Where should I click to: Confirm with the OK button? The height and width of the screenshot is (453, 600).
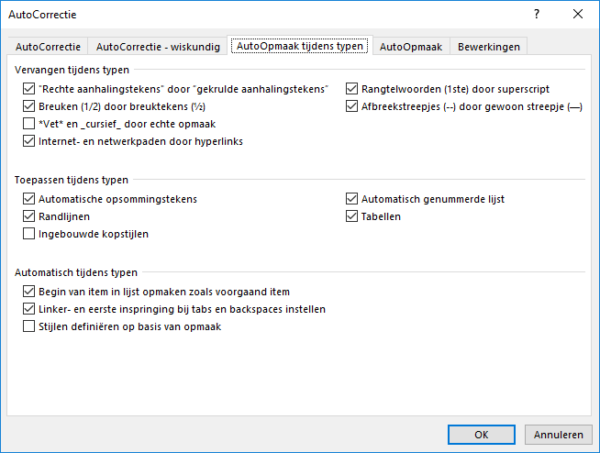[x=481, y=435]
